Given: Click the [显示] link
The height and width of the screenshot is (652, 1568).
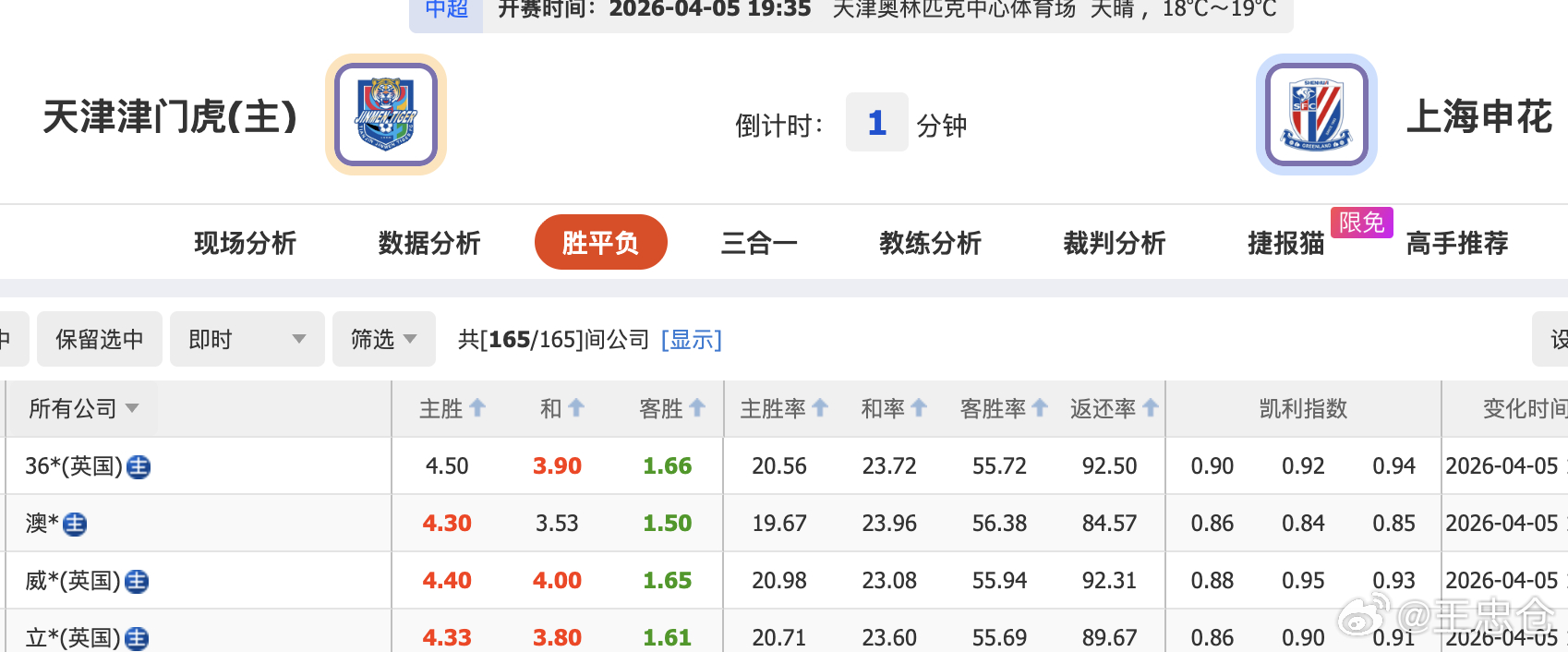Looking at the screenshot, I should 692,339.
